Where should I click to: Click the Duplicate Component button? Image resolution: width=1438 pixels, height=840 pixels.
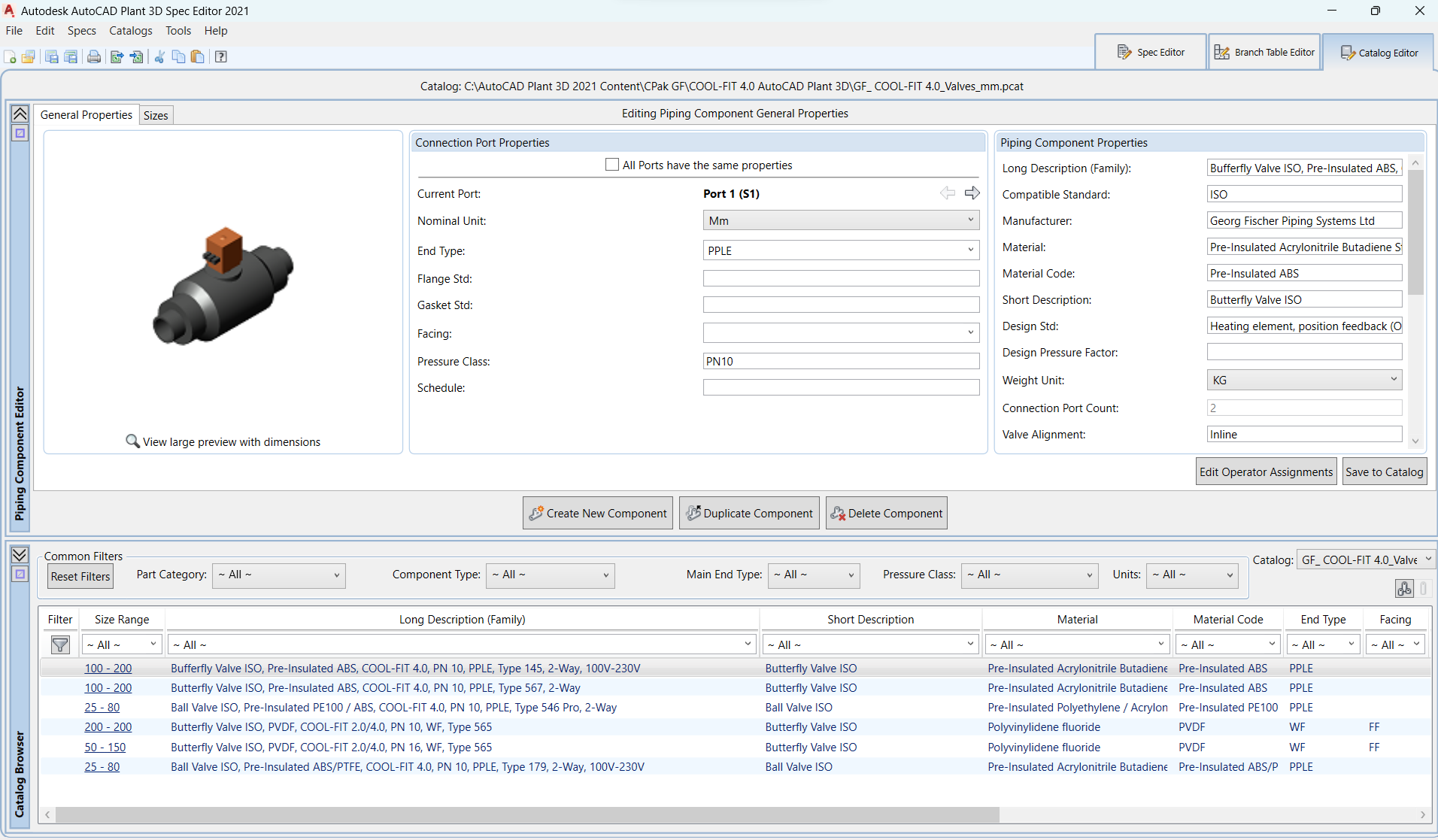749,514
